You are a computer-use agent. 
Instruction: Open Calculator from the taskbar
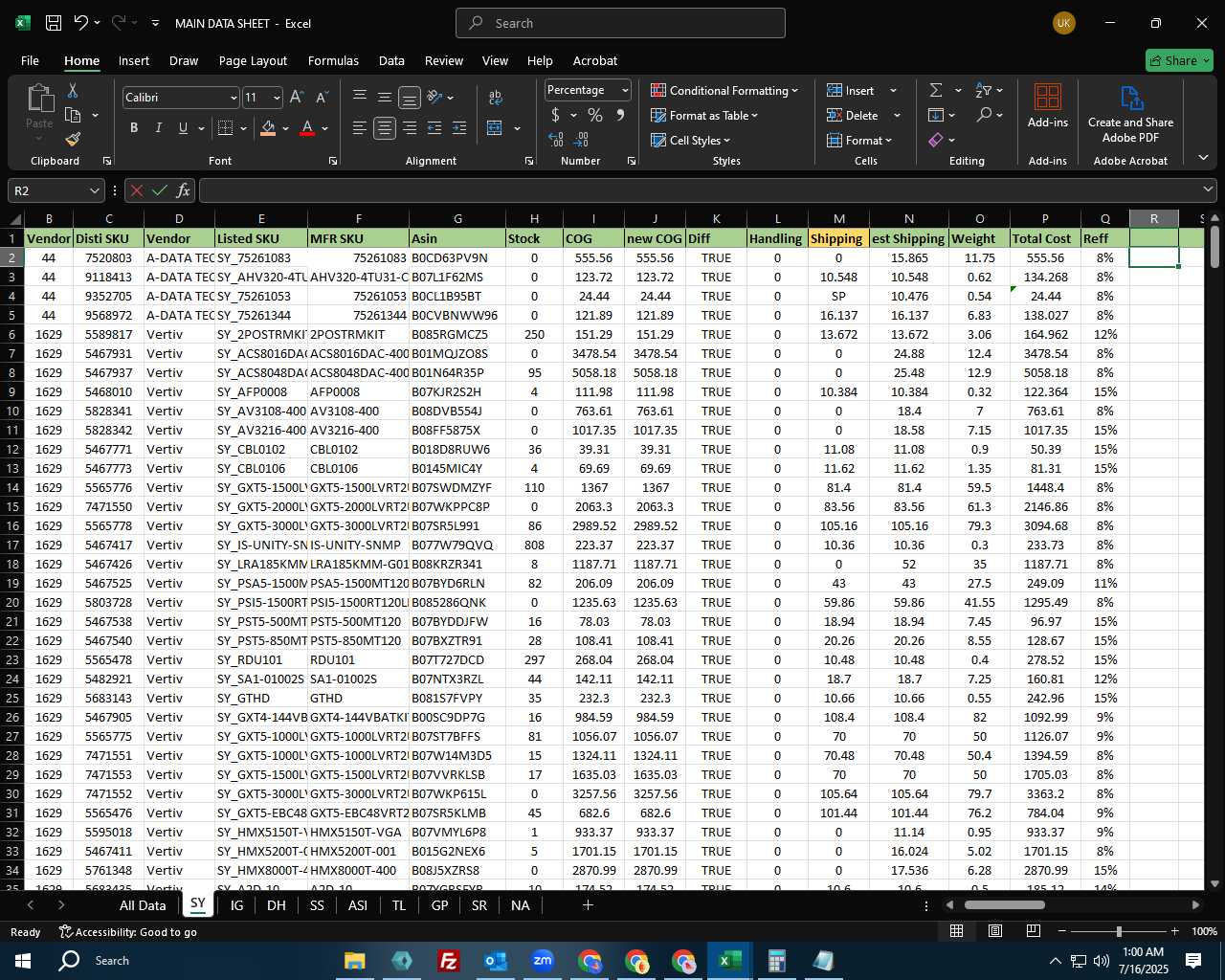pos(777,961)
